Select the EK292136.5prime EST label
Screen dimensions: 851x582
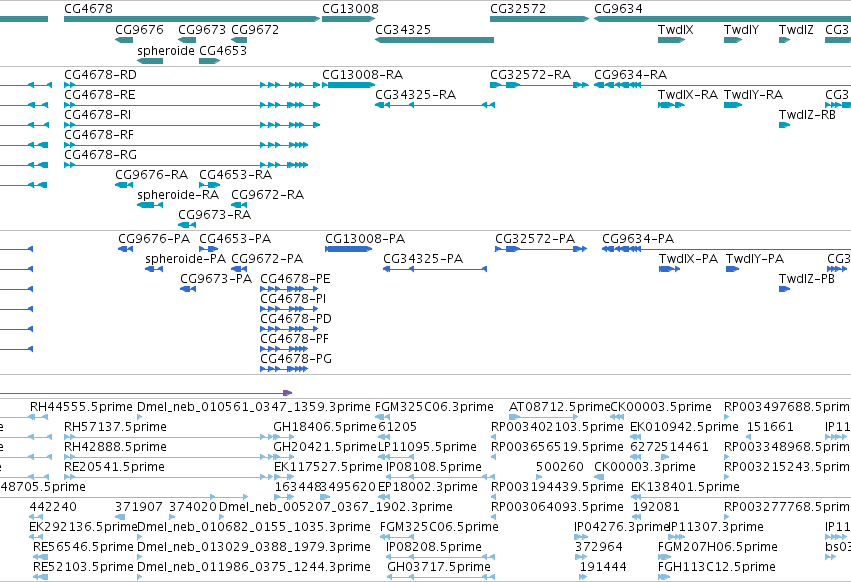(x=83, y=527)
